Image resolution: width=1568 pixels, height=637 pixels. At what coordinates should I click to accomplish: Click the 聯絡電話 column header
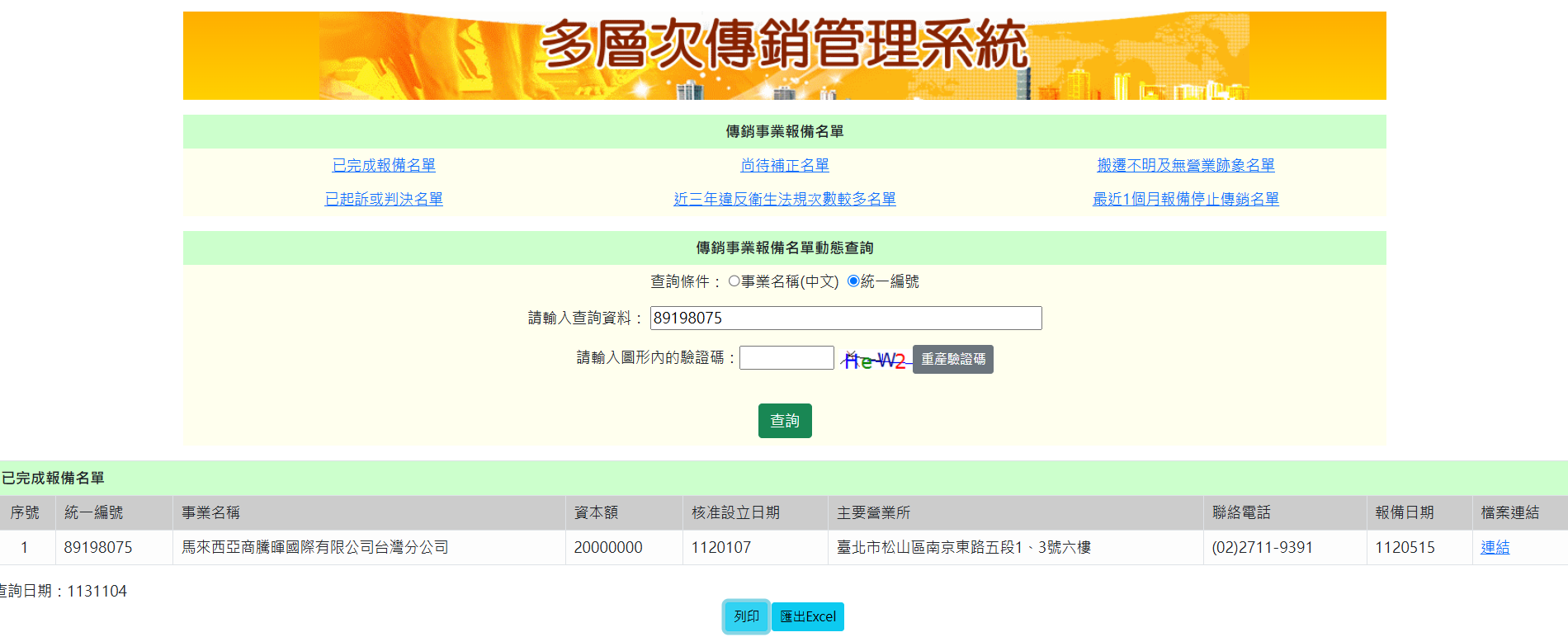point(1285,512)
